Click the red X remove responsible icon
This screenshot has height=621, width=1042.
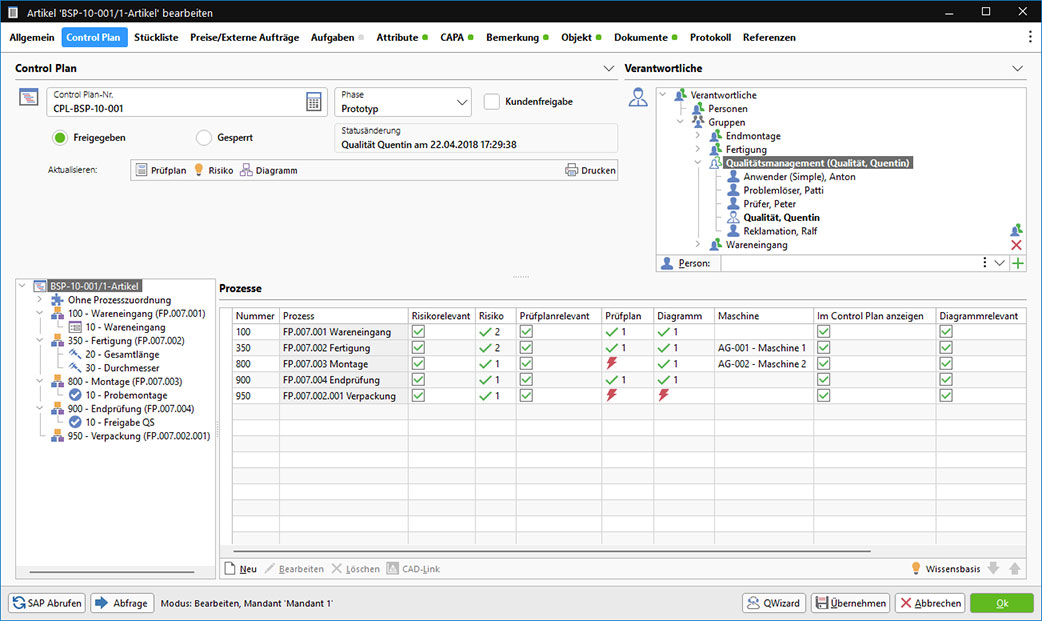(x=1017, y=245)
